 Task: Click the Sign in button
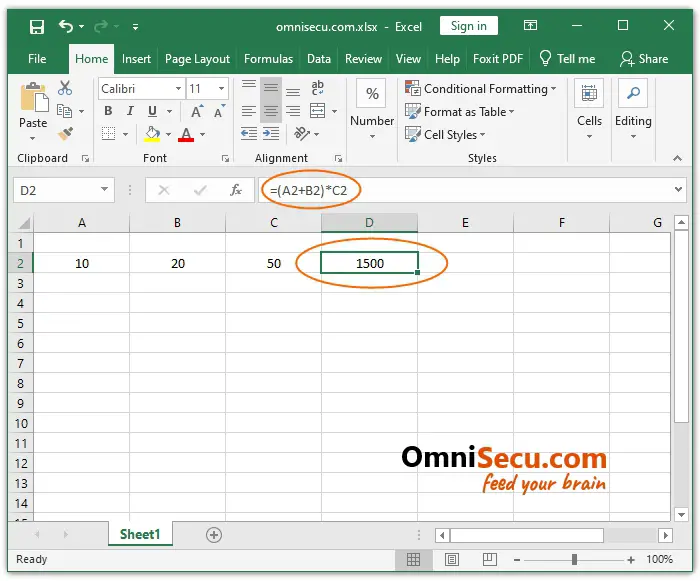(468, 26)
